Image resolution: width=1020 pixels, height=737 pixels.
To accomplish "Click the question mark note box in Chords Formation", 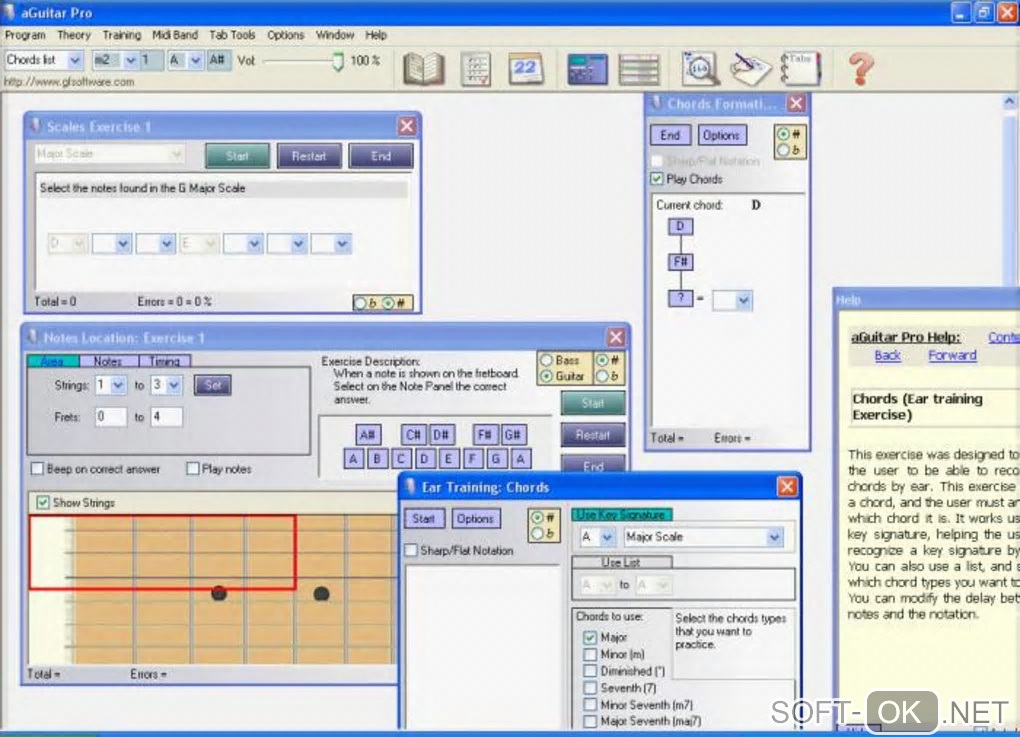I will tap(680, 299).
